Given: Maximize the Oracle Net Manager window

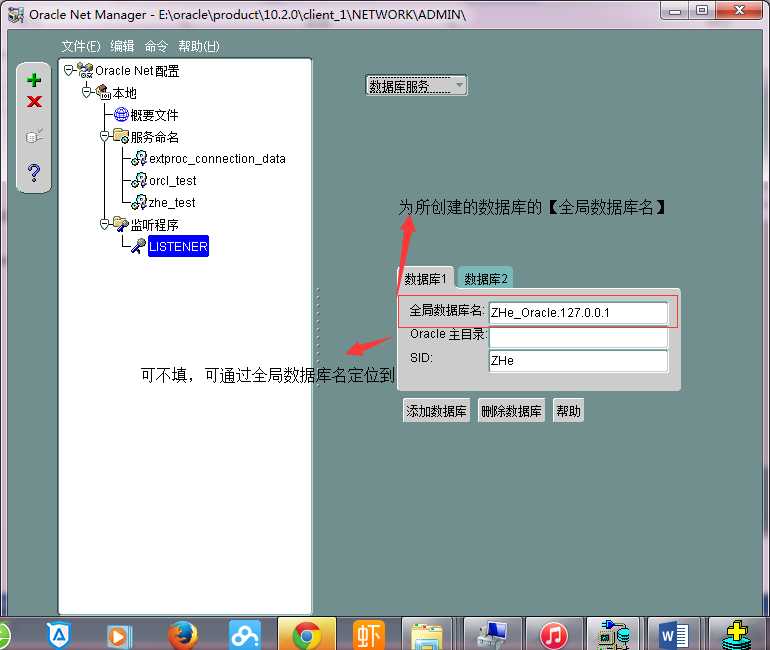Looking at the screenshot, I should (x=702, y=11).
